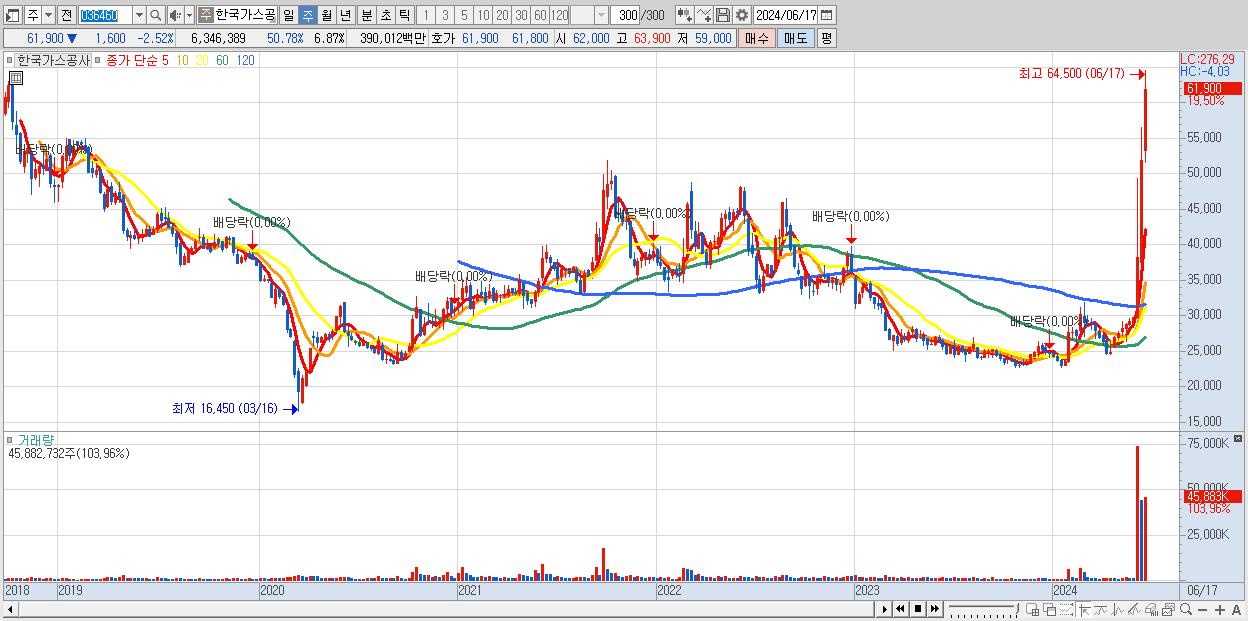Click the dashed-box trend line icon

1066,609
